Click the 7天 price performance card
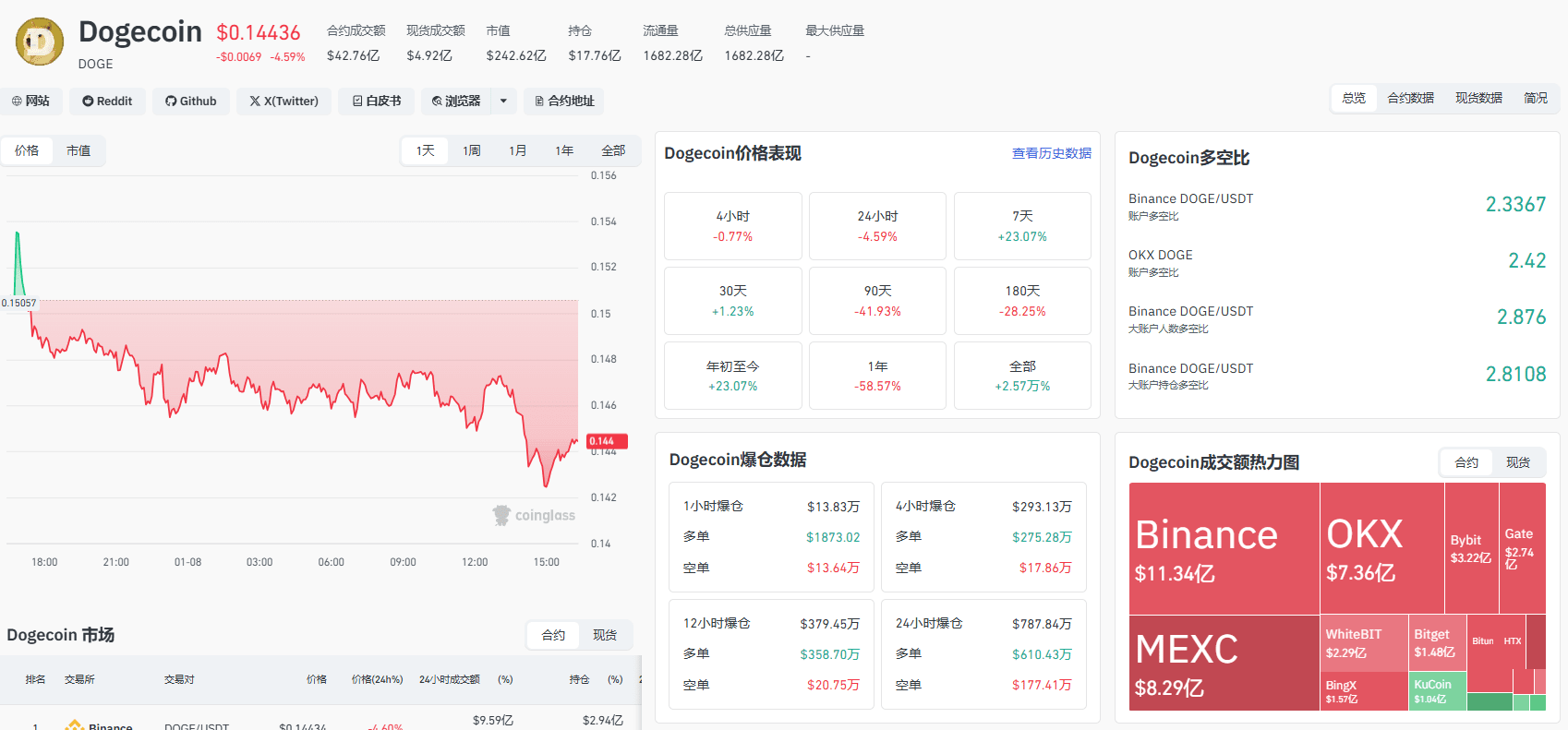Viewport: 1568px width, 730px height. click(1022, 226)
